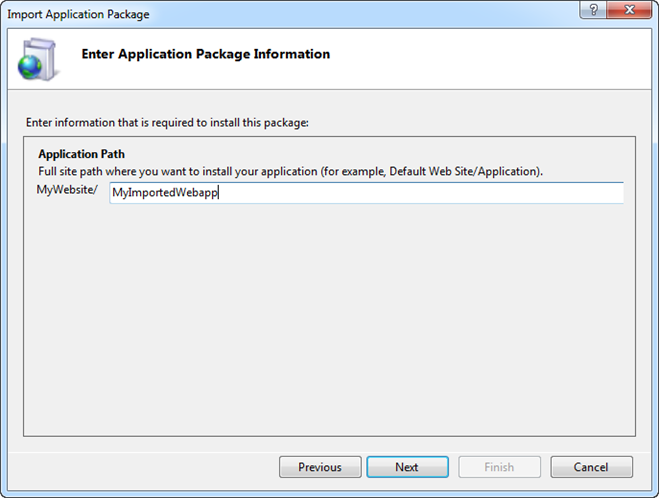Go back with the Previous button

(319, 467)
